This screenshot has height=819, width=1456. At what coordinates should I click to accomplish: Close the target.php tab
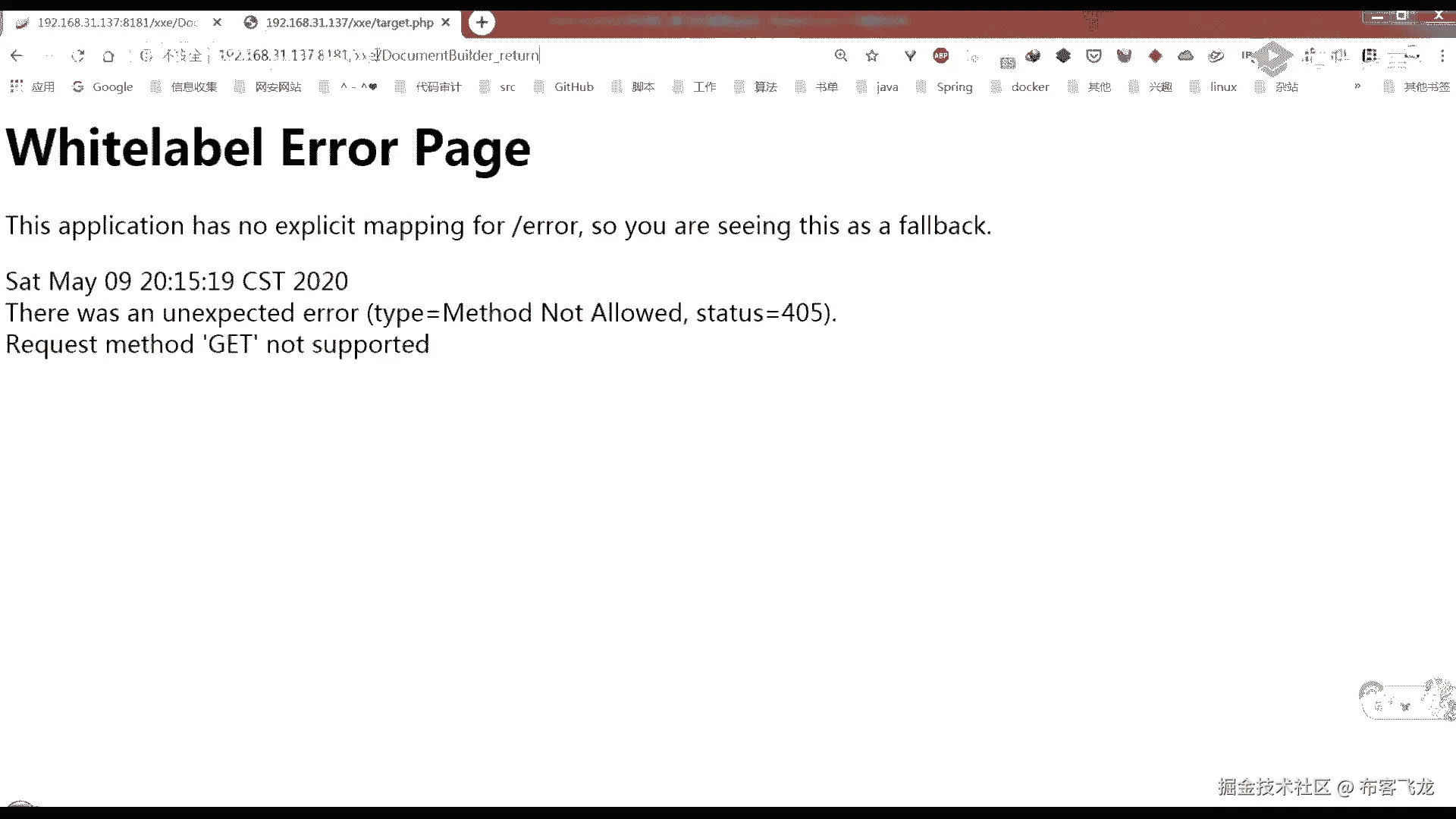click(446, 23)
